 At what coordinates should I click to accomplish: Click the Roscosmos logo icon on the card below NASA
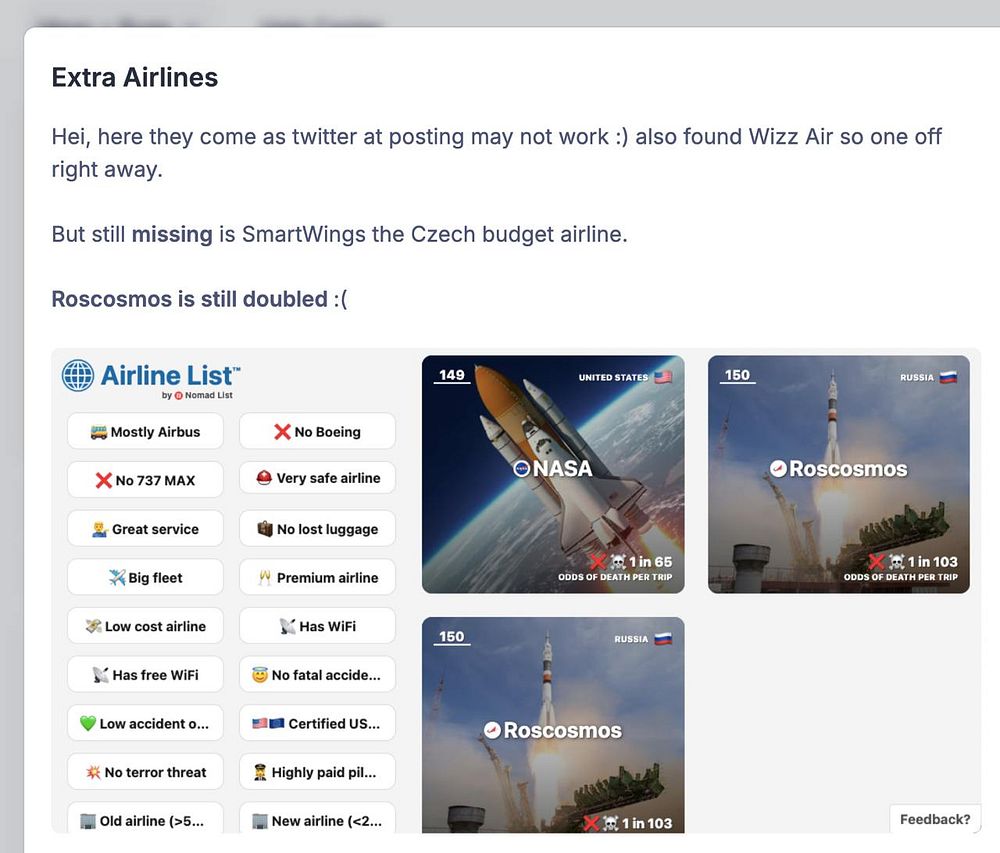tap(492, 730)
